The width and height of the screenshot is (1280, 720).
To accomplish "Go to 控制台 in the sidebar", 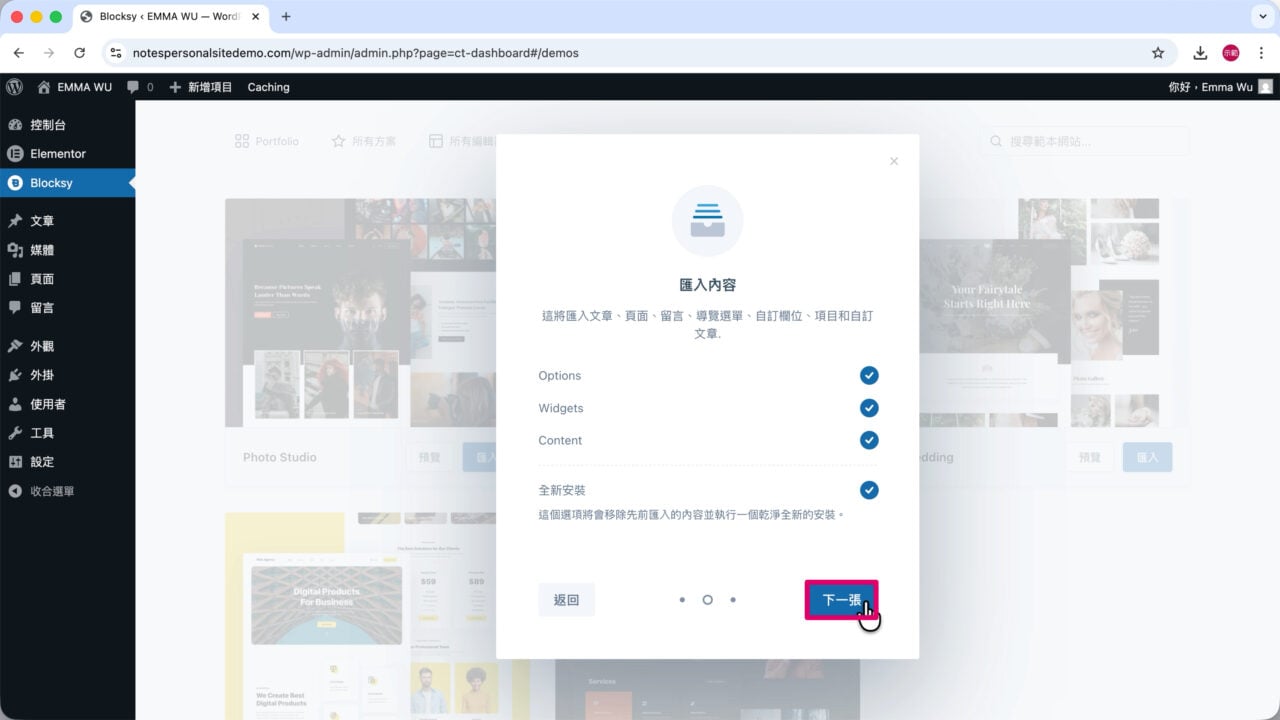I will coord(67,125).
